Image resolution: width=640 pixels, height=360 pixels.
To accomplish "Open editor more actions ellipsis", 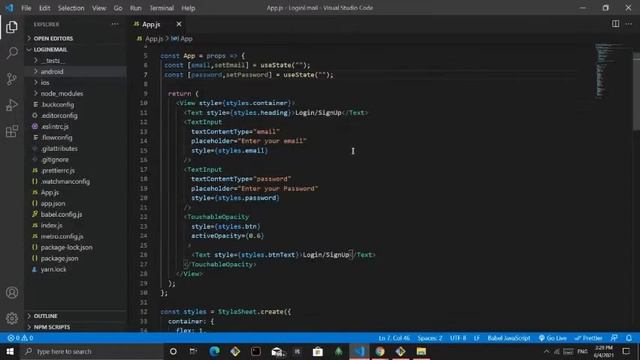I will pos(629,24).
